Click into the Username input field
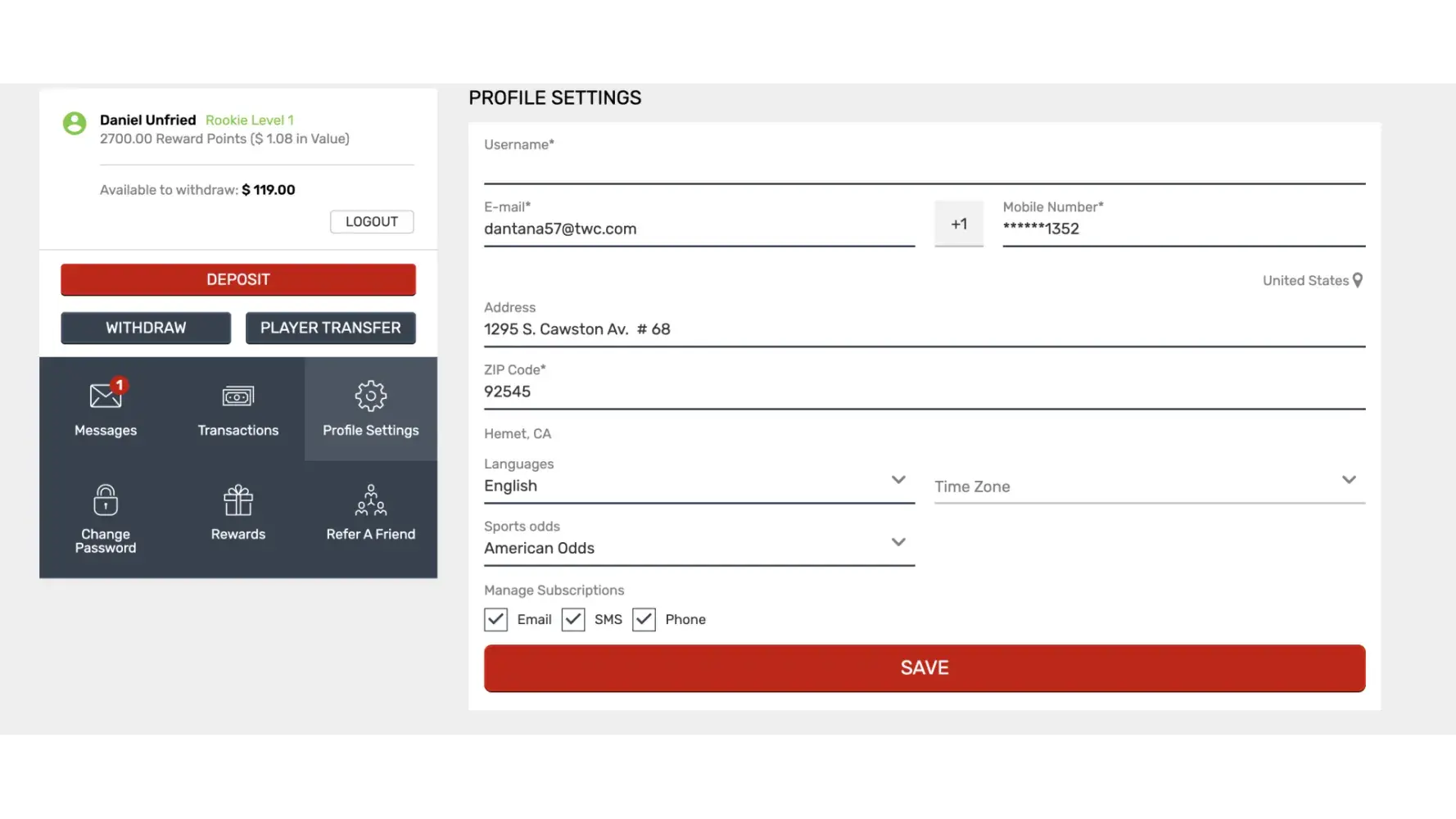 924,169
